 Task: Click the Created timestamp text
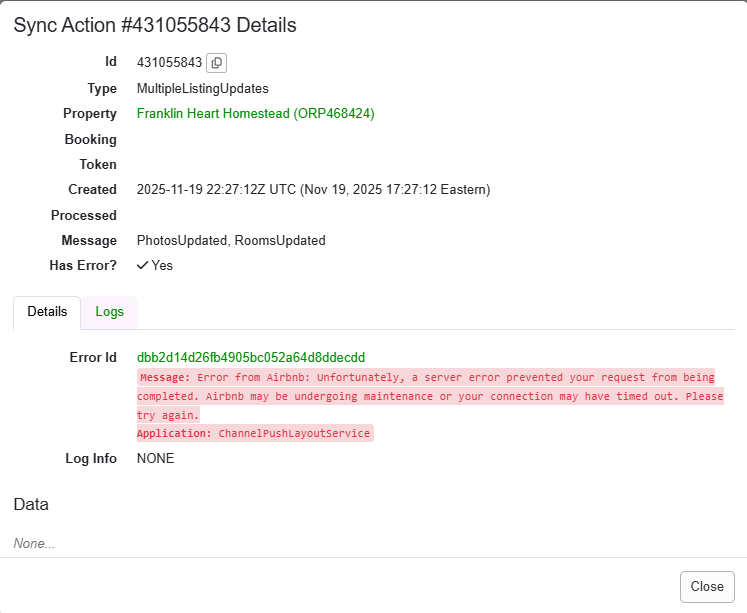313,189
